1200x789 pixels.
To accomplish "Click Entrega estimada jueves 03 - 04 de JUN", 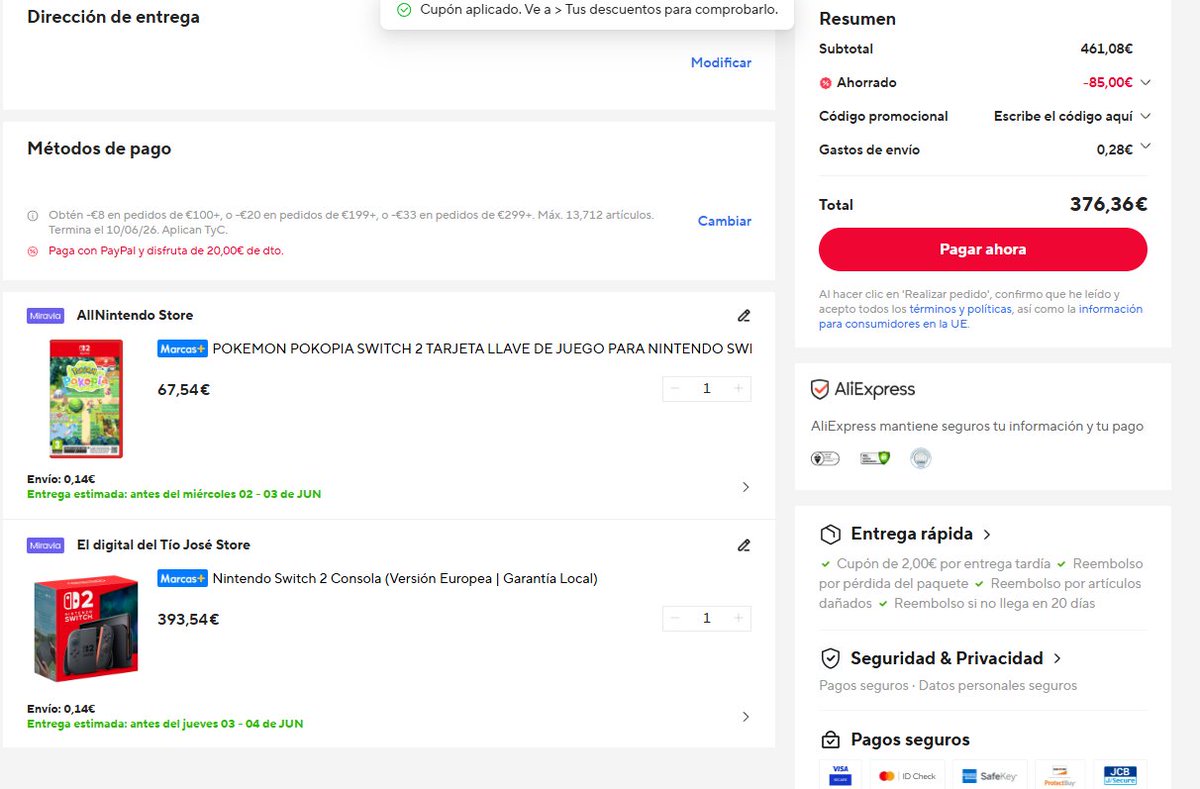I will click(165, 724).
